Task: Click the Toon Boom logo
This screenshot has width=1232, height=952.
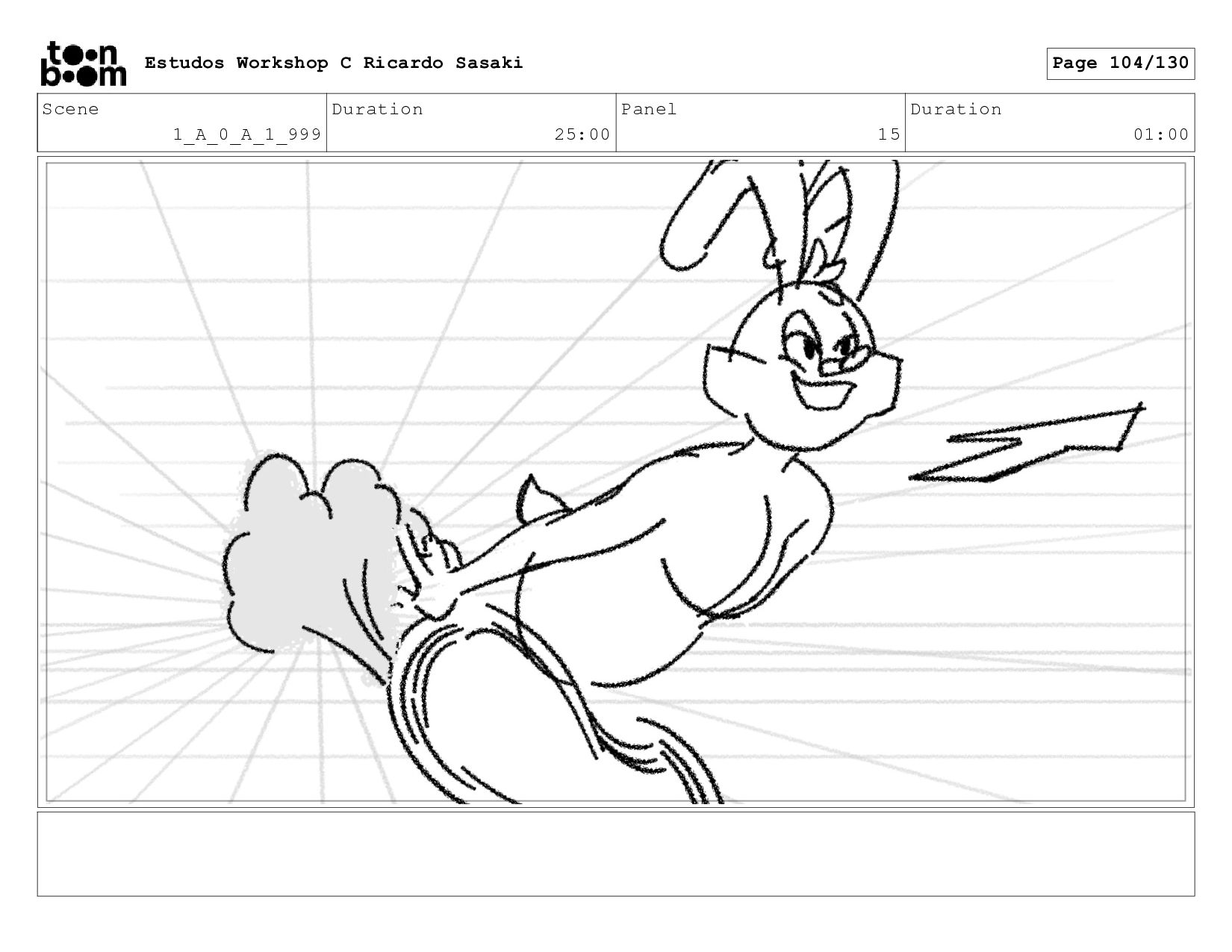Action: pyautogui.click(x=83, y=63)
